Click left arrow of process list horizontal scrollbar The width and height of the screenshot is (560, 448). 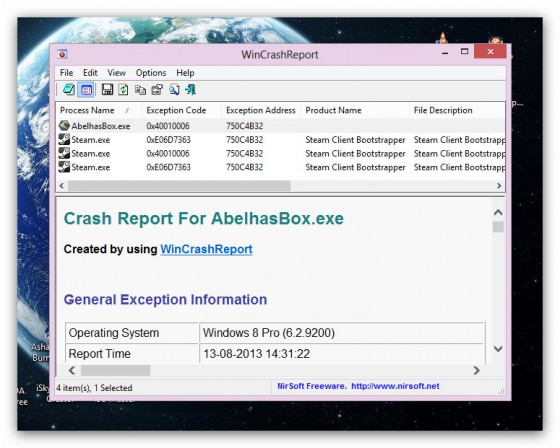tap(62, 185)
